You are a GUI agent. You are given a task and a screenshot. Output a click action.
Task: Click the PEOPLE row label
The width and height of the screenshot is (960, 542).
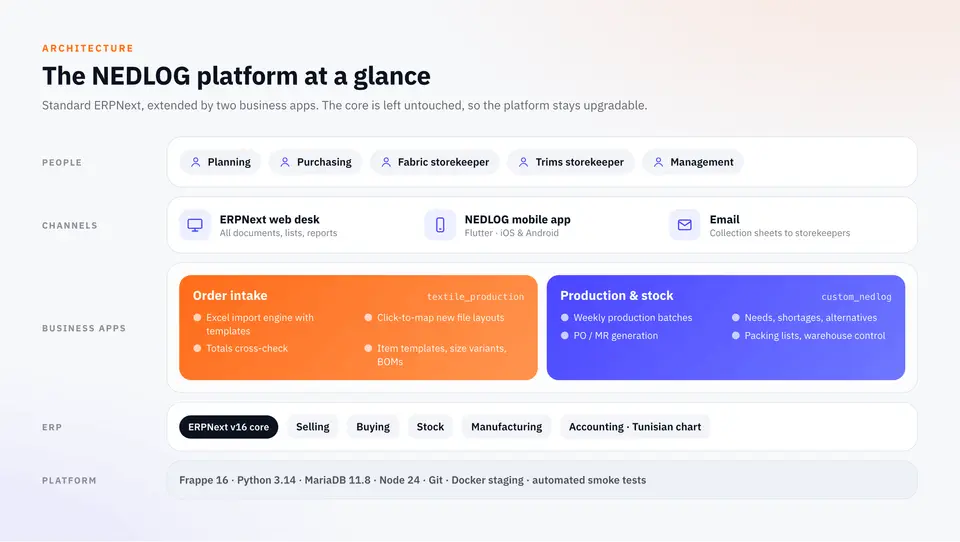click(x=62, y=163)
